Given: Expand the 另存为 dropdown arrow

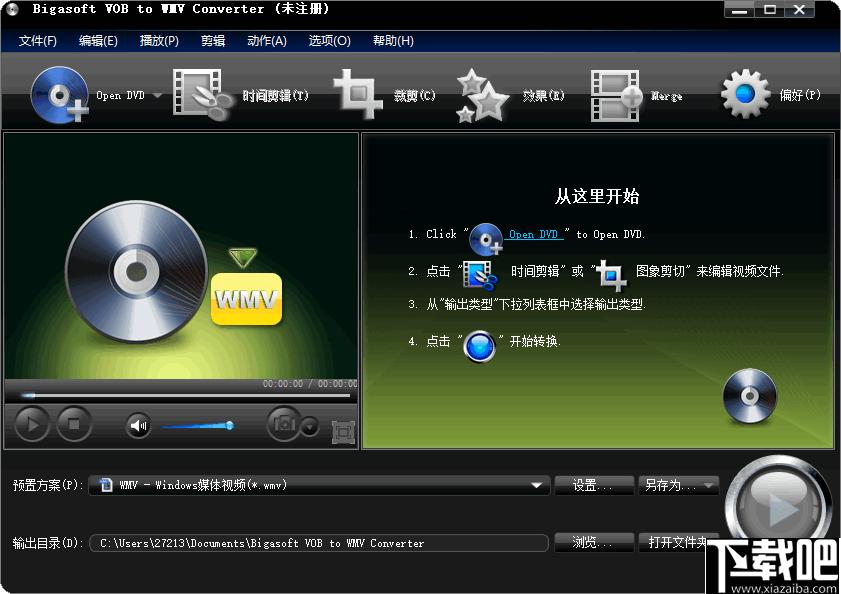Looking at the screenshot, I should point(709,485).
